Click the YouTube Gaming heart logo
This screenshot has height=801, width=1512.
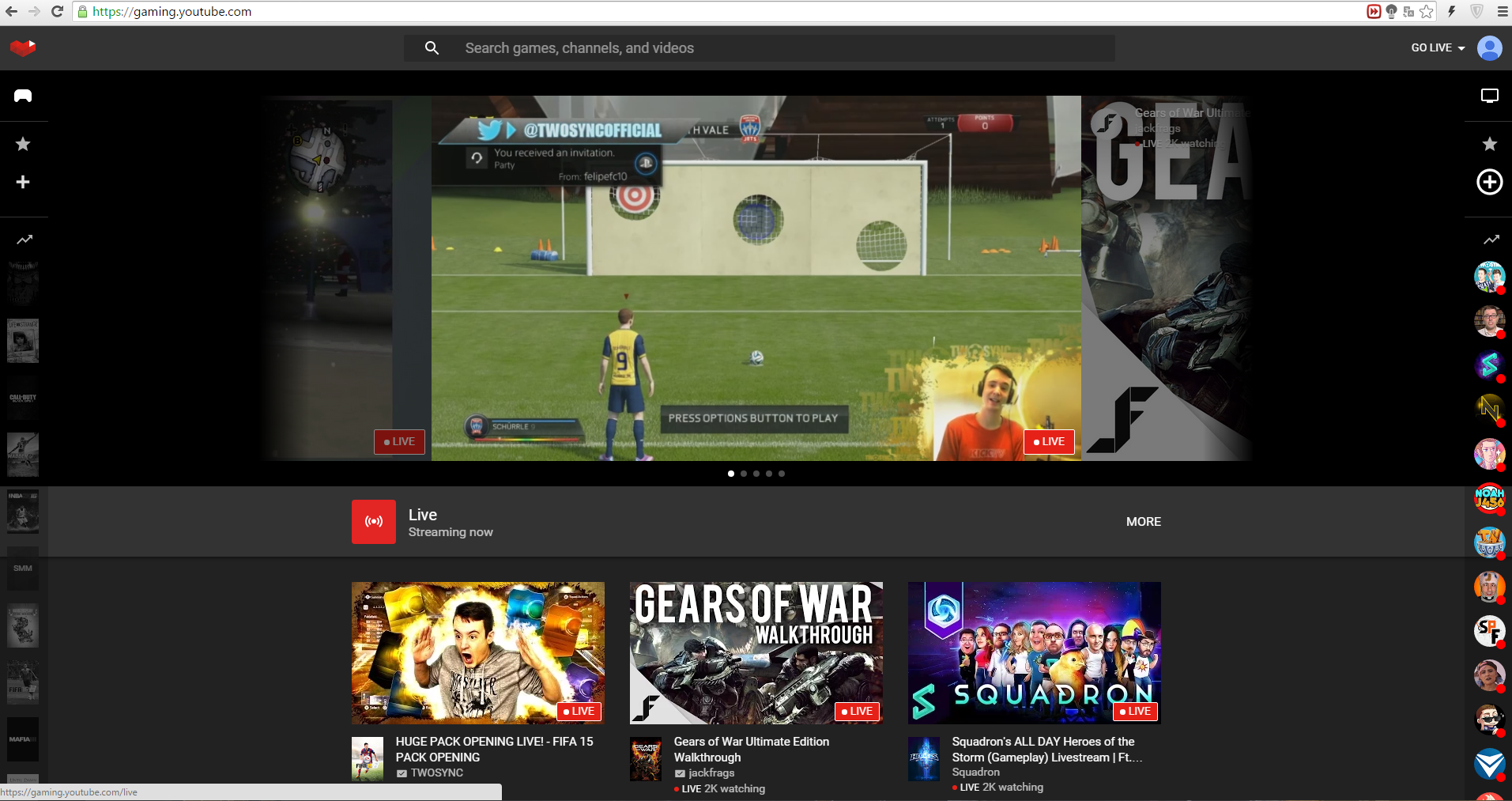(x=23, y=48)
